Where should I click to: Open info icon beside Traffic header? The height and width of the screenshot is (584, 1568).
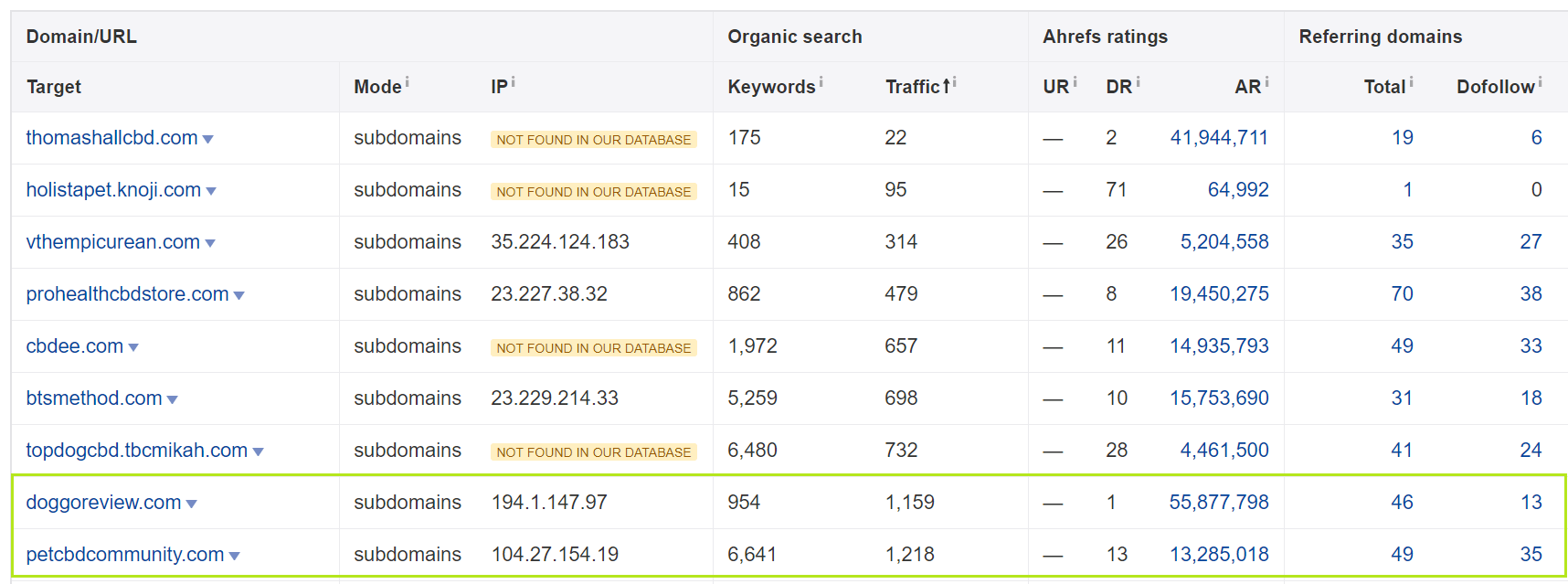955,82
